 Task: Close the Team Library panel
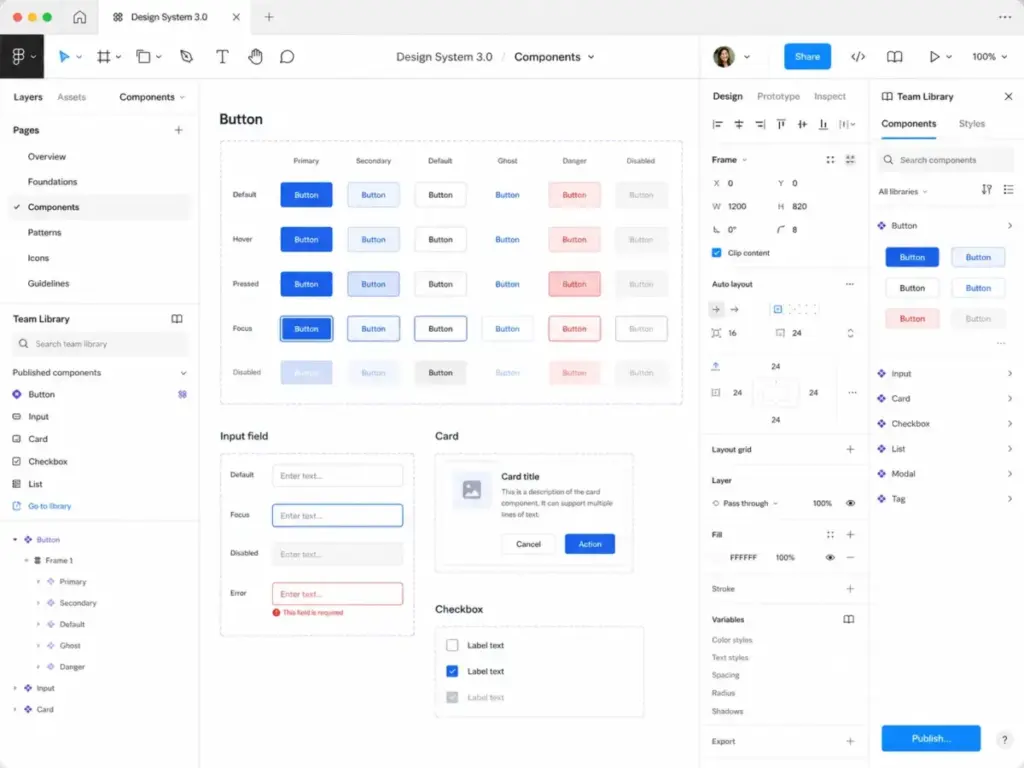coord(1008,97)
